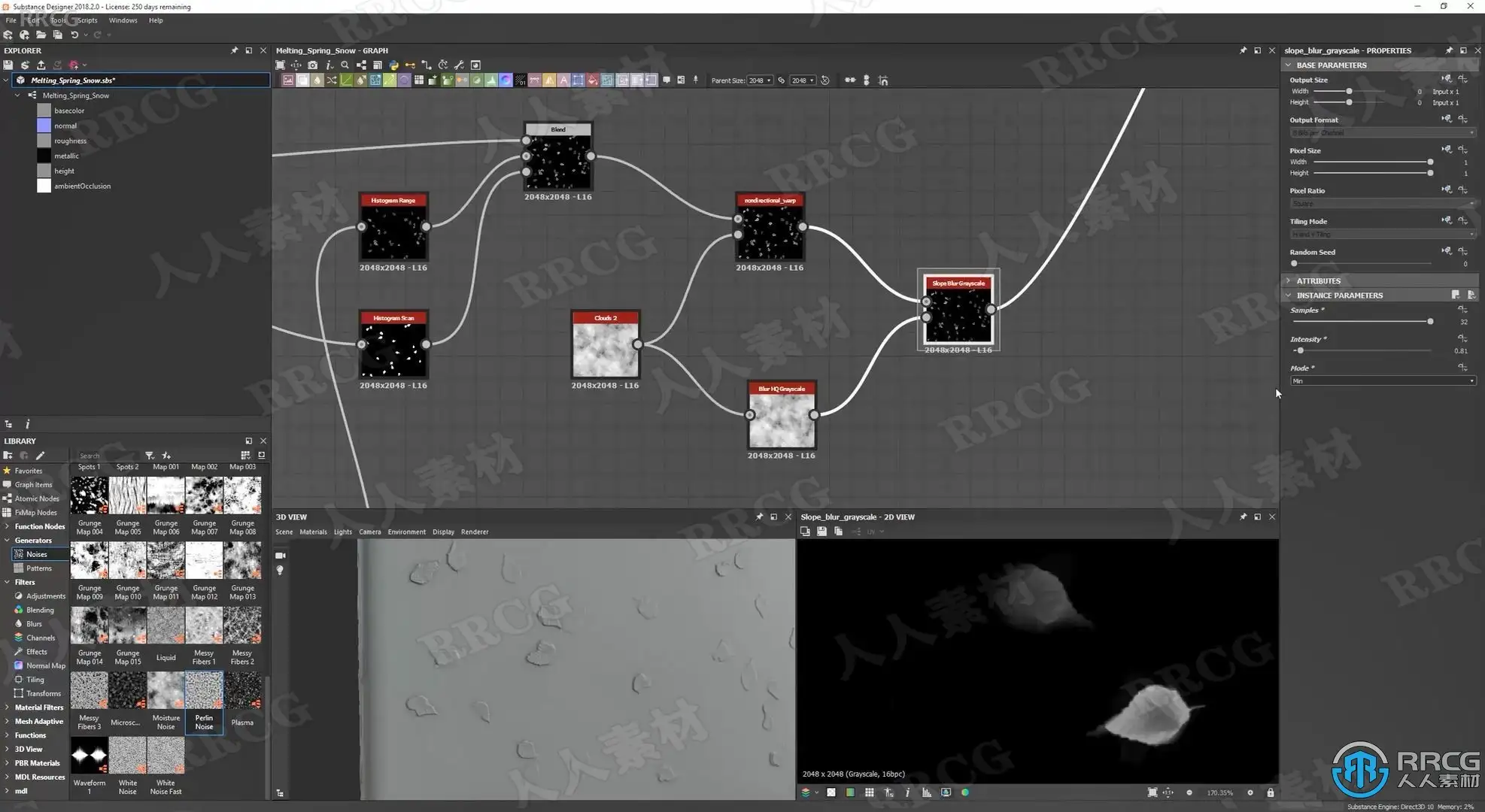Click the histogram icon in 2D view
This screenshot has height=812, width=1485.
[x=926, y=792]
